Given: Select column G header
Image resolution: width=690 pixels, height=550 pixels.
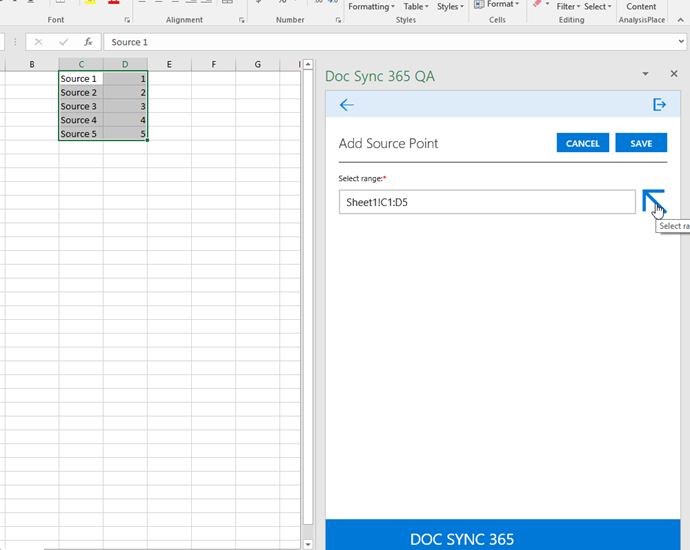Looking at the screenshot, I should [257, 64].
